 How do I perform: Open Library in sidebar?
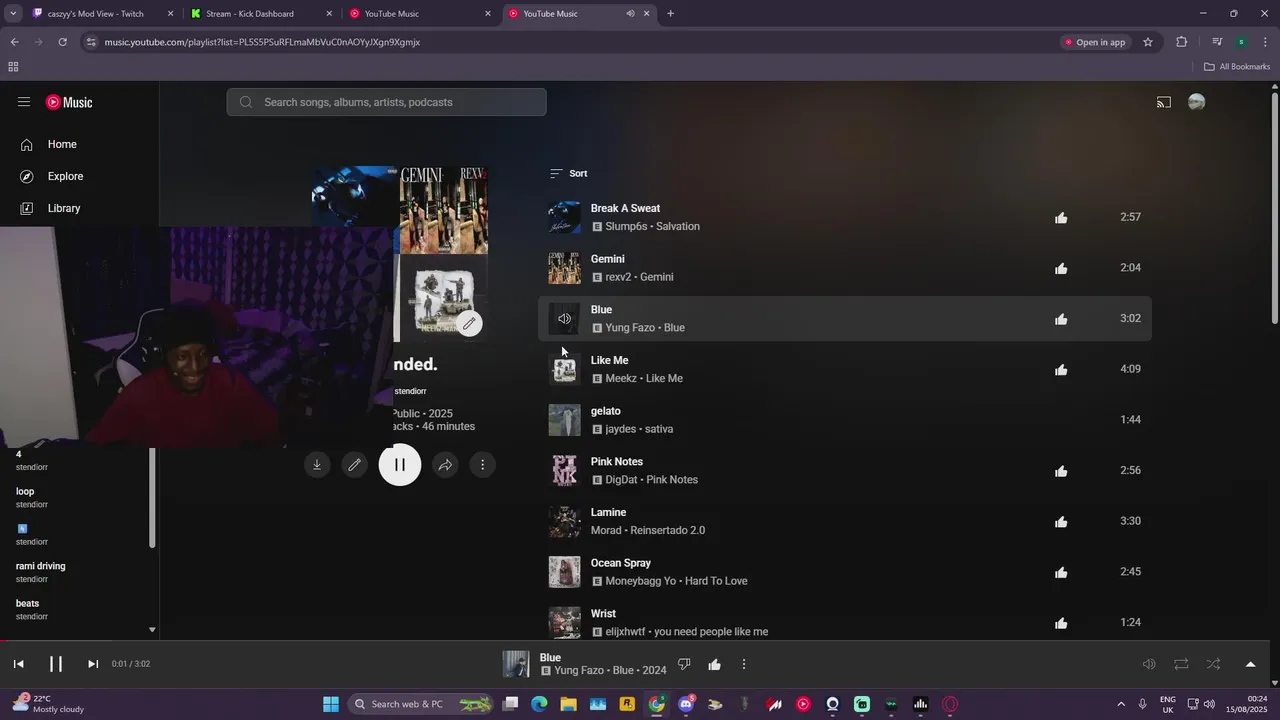click(x=64, y=208)
